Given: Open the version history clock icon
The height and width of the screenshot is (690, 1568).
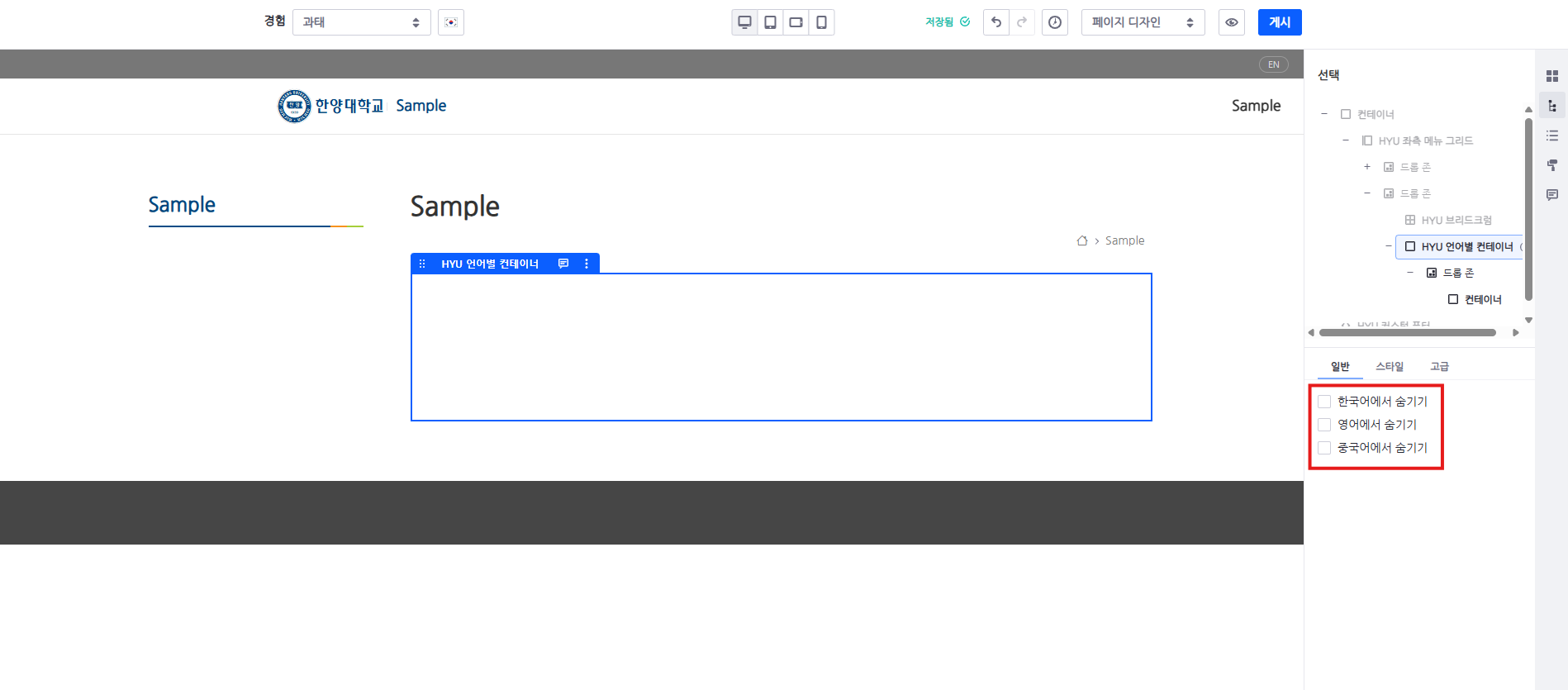Looking at the screenshot, I should tap(1055, 22).
